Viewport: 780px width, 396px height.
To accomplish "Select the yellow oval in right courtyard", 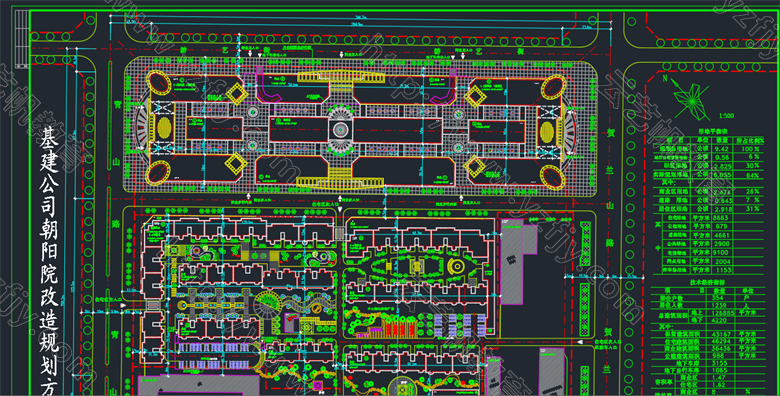I will (547, 132).
